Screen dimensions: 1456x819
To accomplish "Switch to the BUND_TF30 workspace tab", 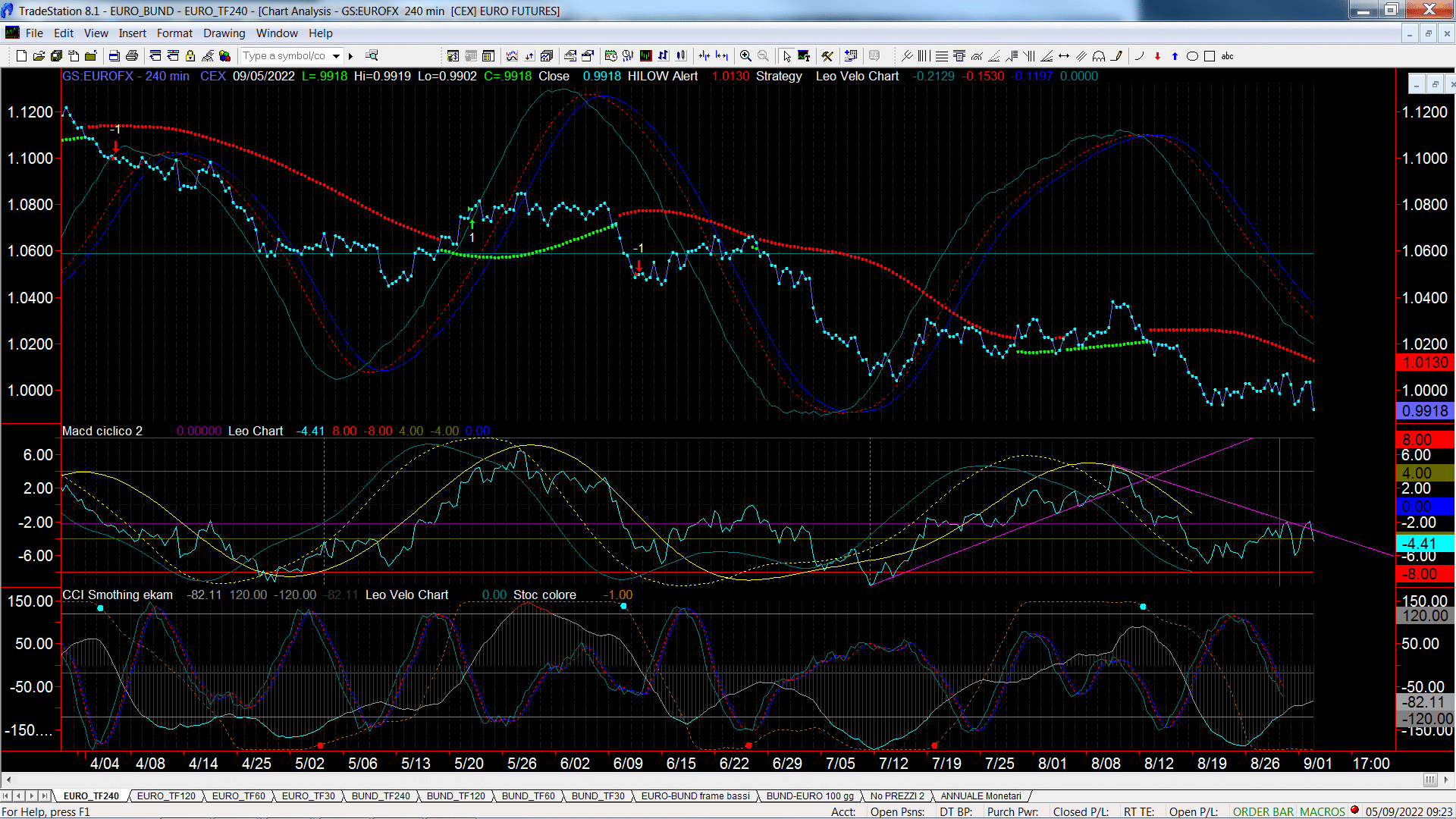I will point(598,795).
